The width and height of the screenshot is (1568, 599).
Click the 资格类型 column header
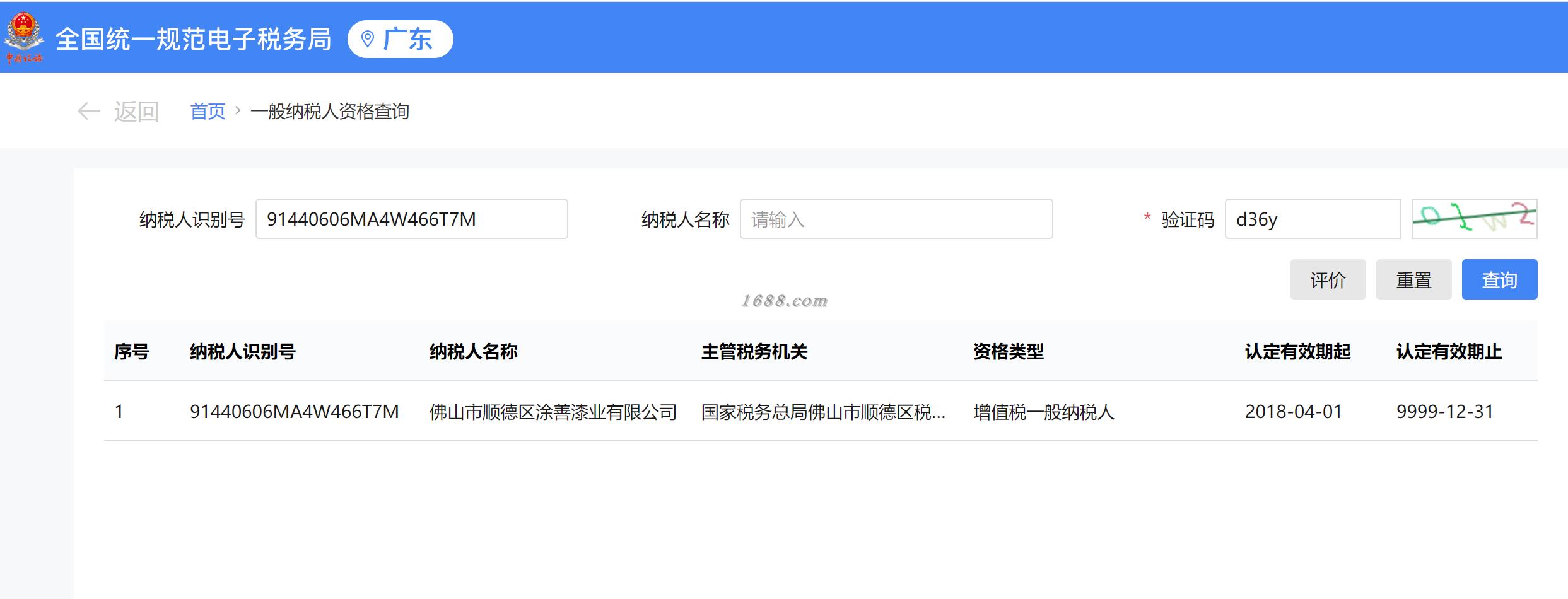click(1009, 351)
